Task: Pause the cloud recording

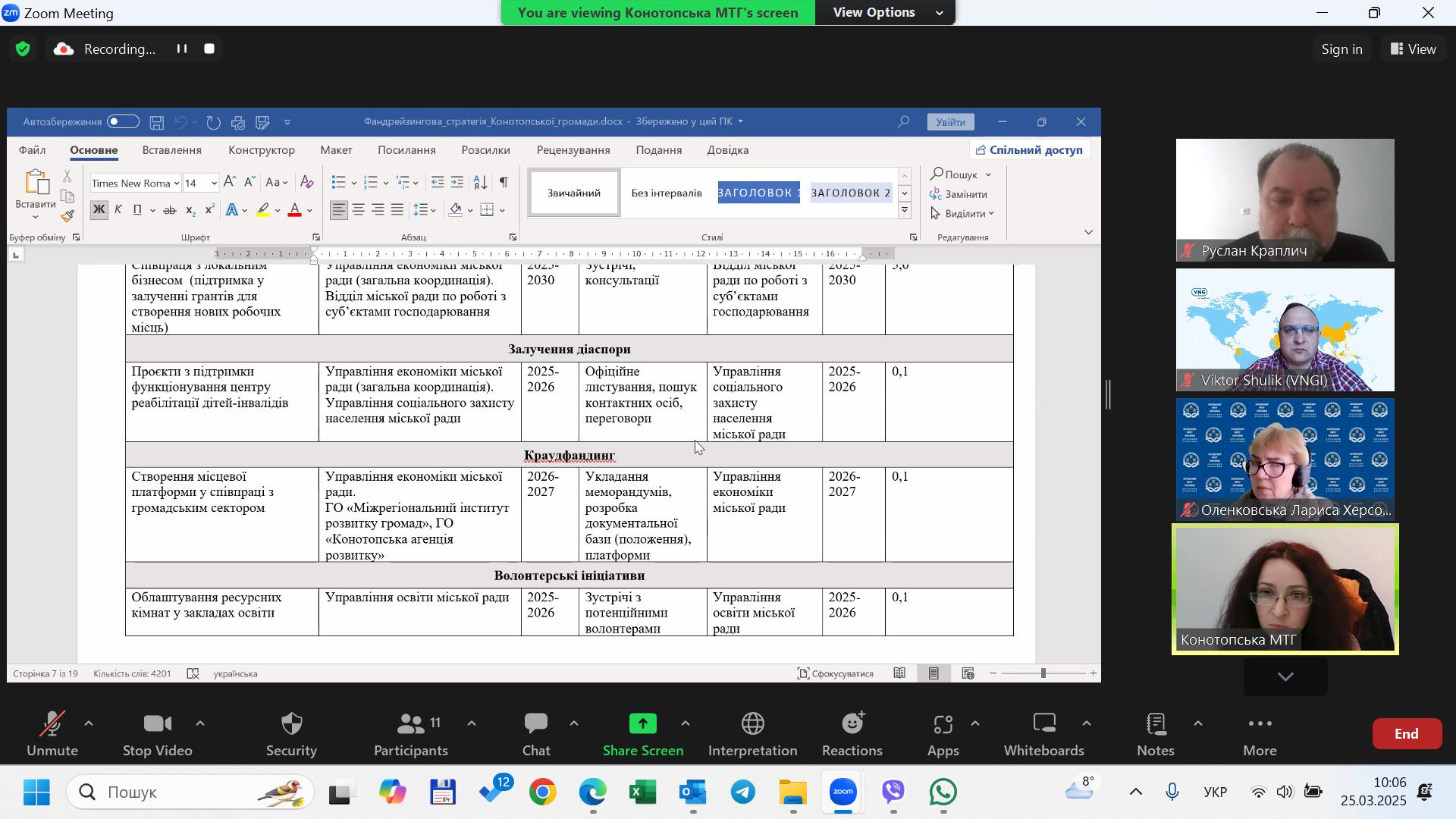Action: (x=182, y=49)
